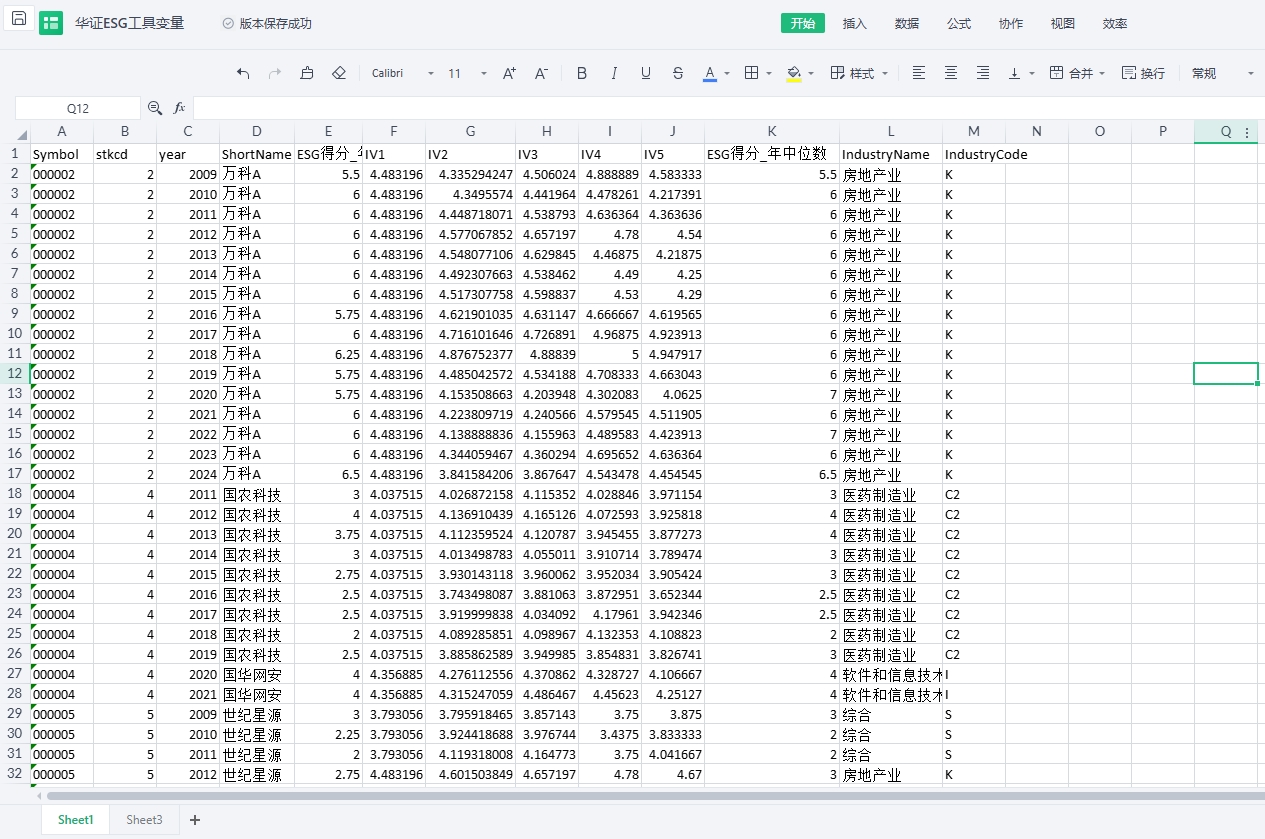Screen dimensions: 1265x839
Task: Open the 常规 number format dropdown
Action: (x=1222, y=73)
